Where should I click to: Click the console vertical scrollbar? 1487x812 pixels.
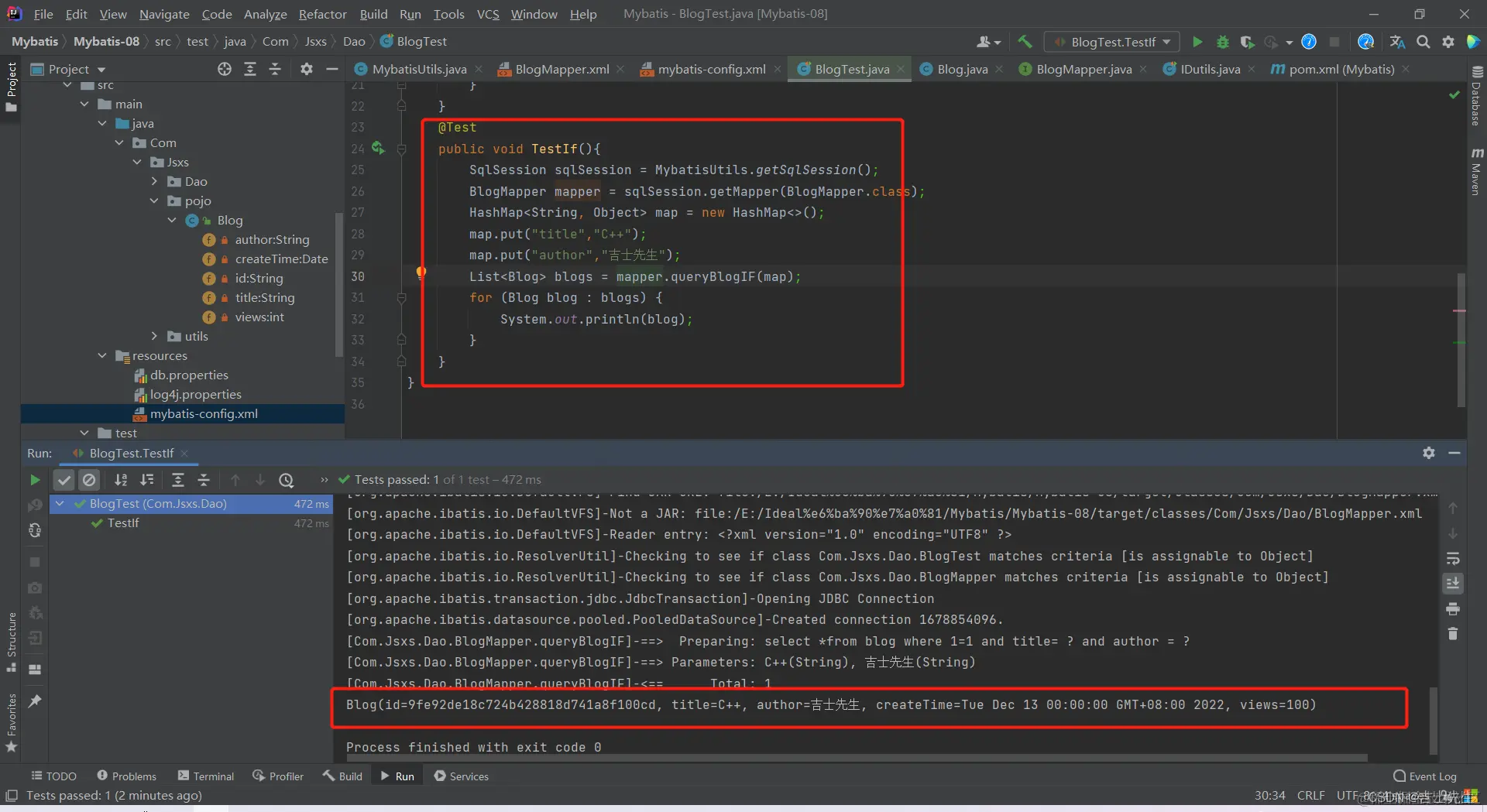(x=1433, y=721)
